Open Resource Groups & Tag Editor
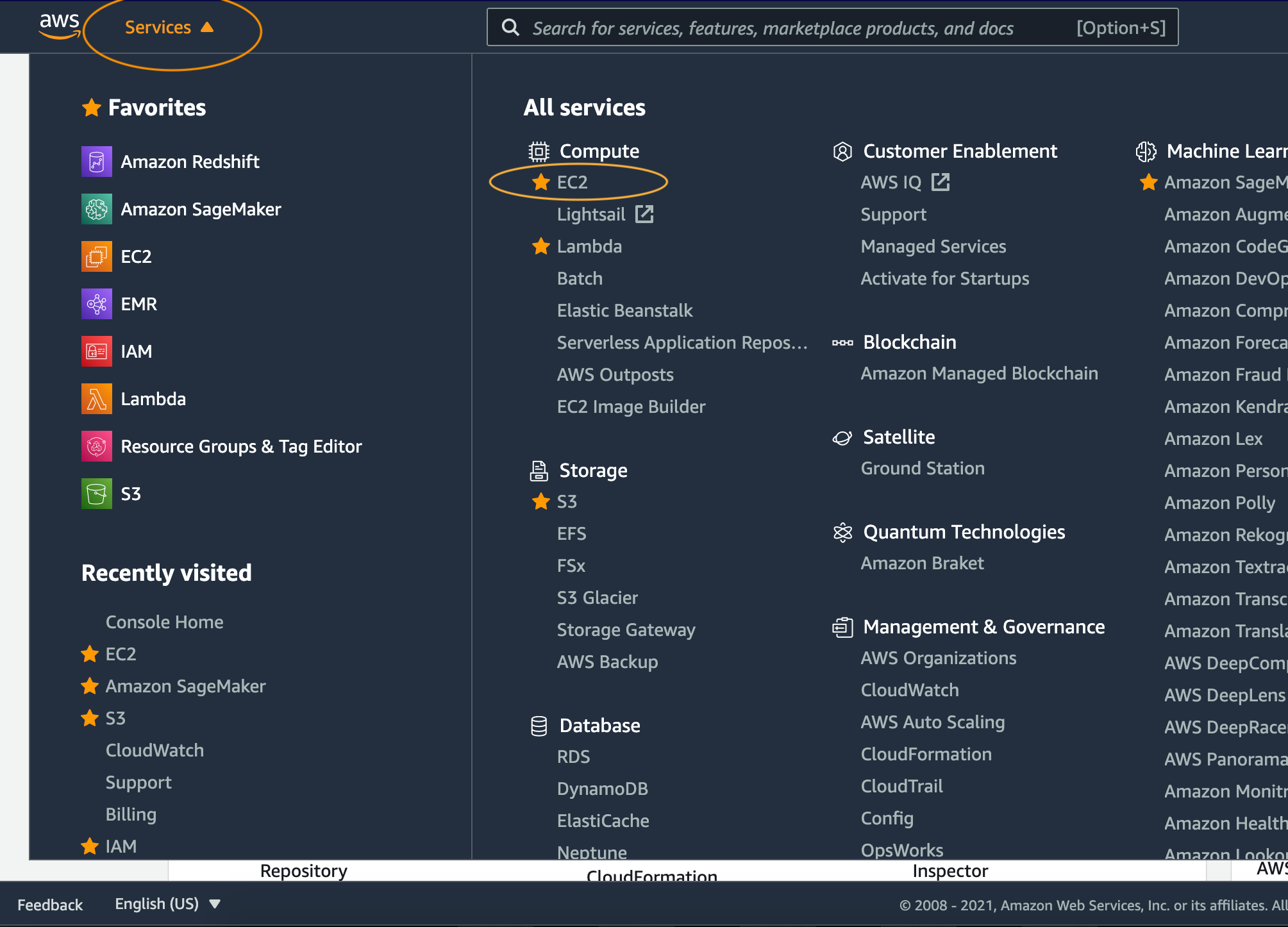Screen dimensions: 1288x927 tap(241, 446)
